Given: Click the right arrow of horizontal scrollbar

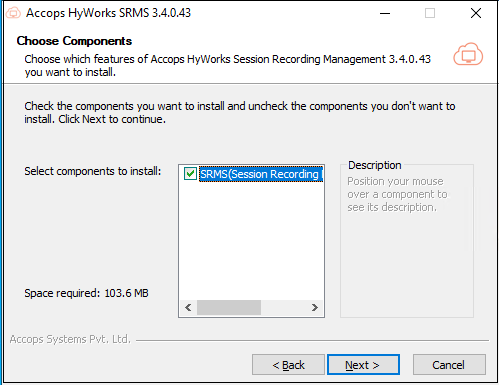Looking at the screenshot, I should pos(315,307).
